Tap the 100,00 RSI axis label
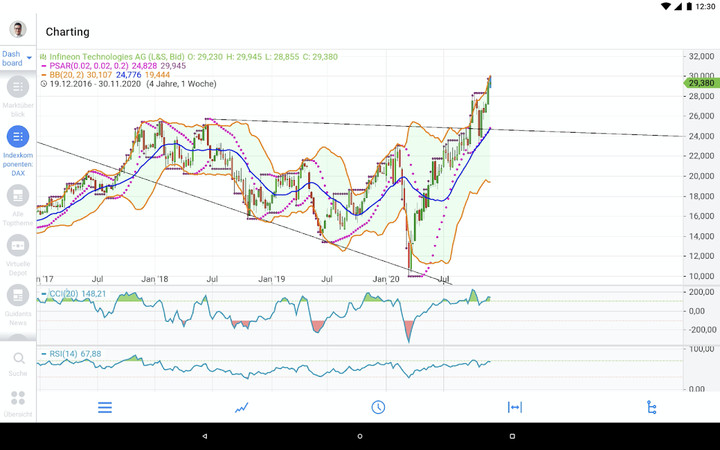Screen dimensions: 720x450 tap(702, 349)
